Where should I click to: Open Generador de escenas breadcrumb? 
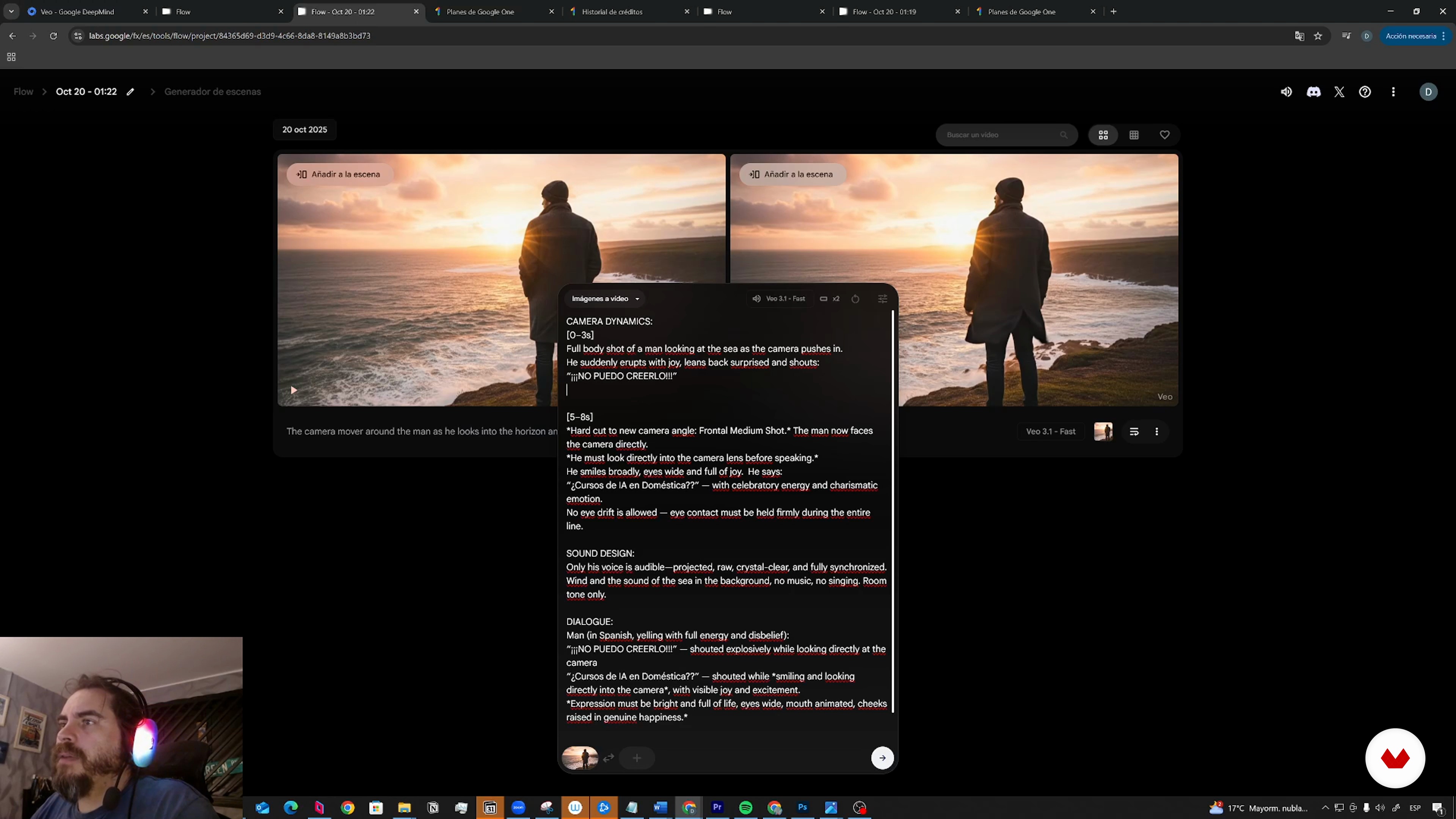212,91
